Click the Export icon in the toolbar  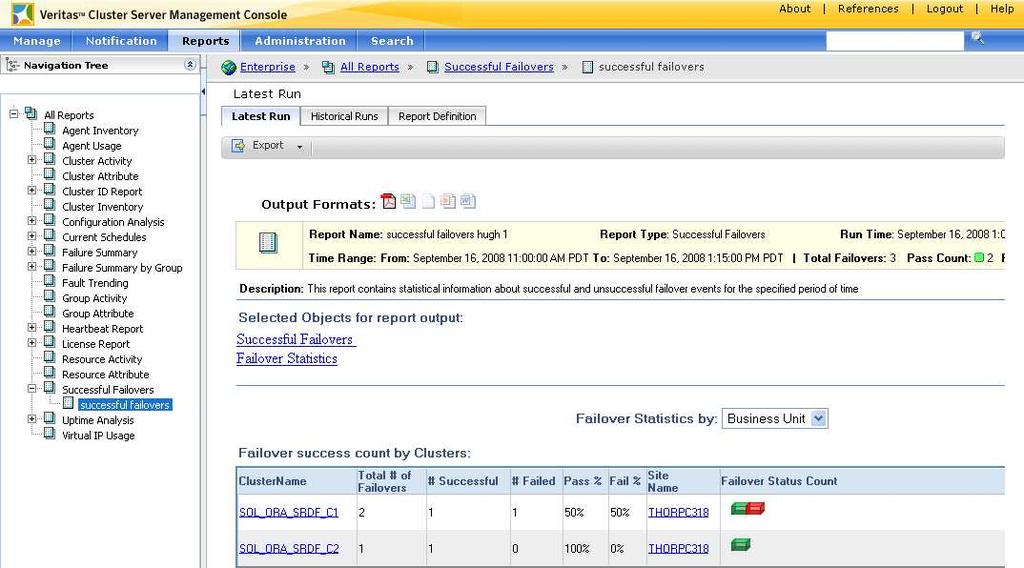[238, 146]
